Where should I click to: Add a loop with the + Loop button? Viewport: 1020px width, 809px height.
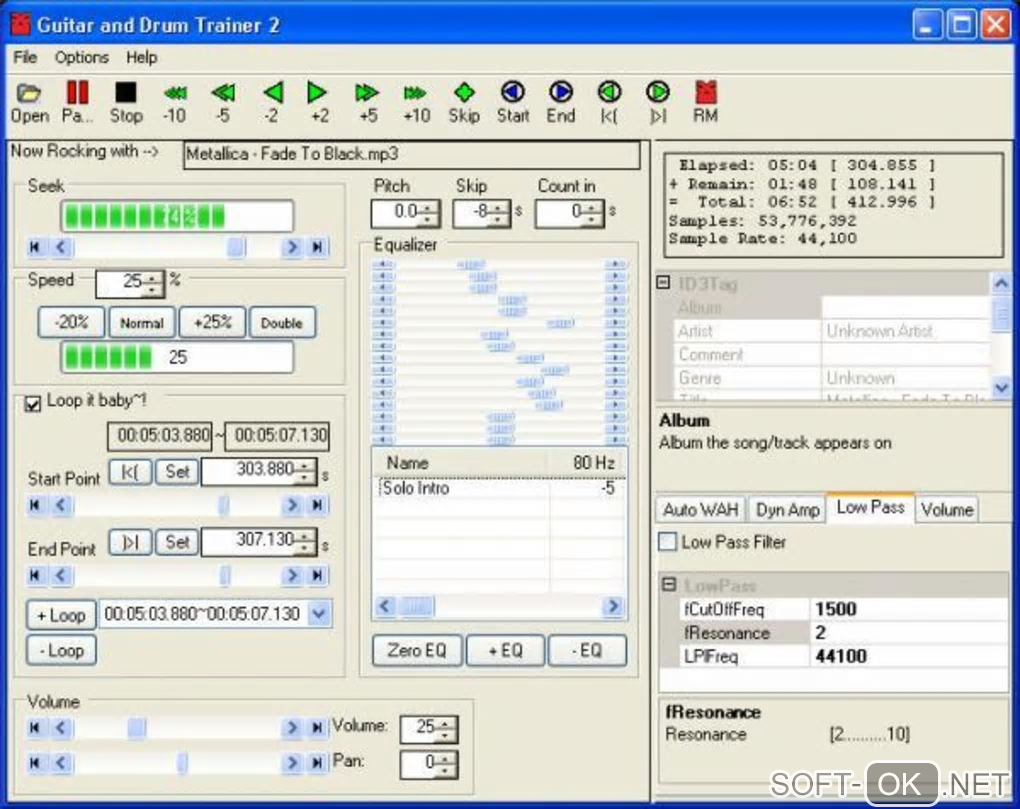61,615
